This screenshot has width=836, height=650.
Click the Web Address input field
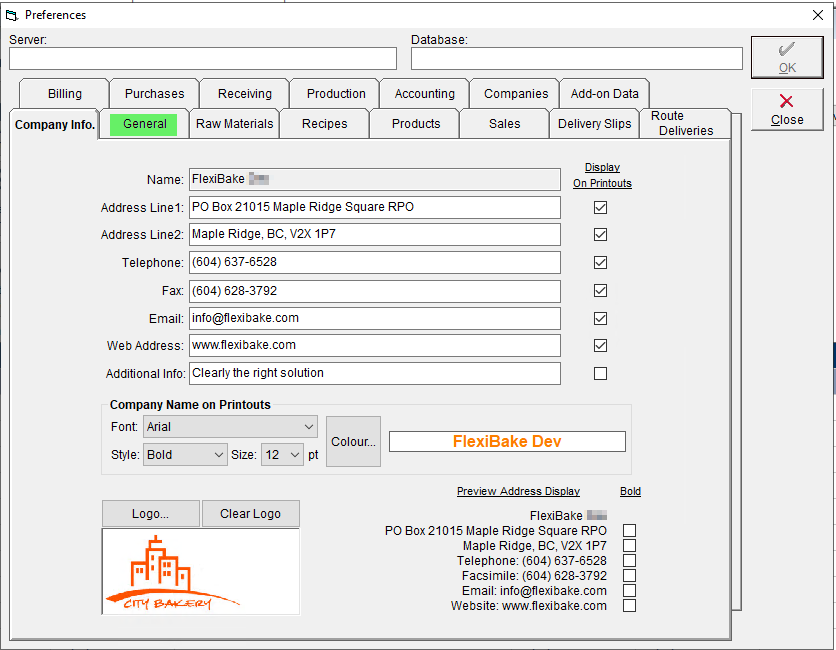point(375,346)
